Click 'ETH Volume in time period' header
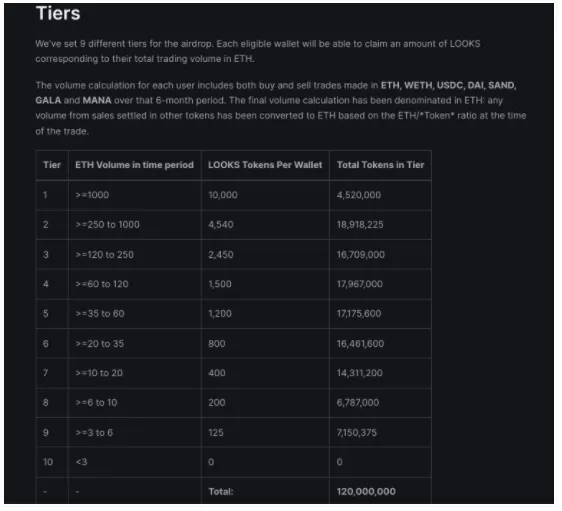Viewport: 562px width, 511px height. click(134, 165)
